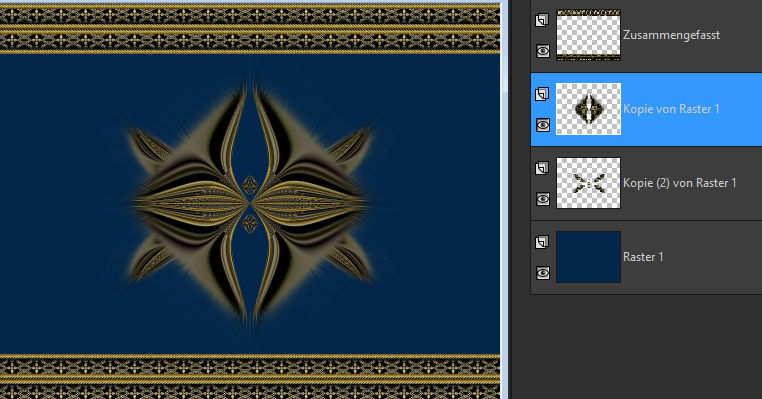Click the dark blue Raster 1 thumbnail
The height and width of the screenshot is (399, 762).
click(589, 257)
